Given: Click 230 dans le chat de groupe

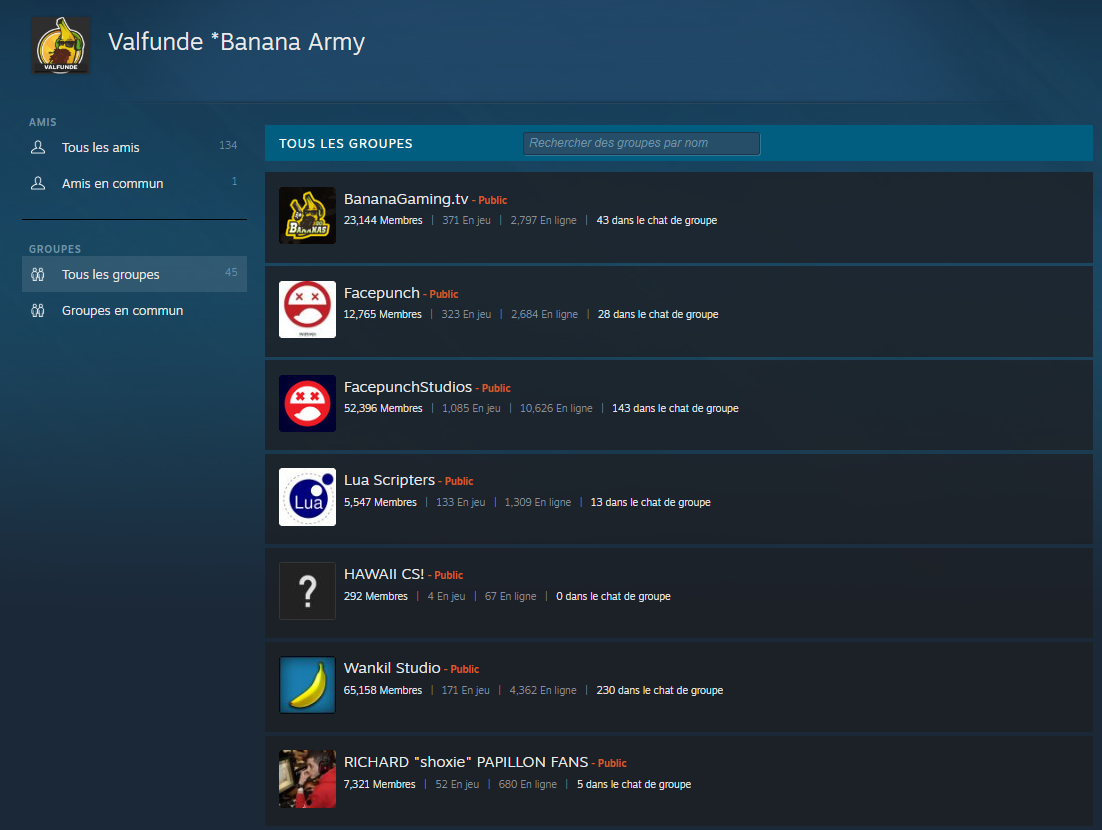Looking at the screenshot, I should (659, 691).
